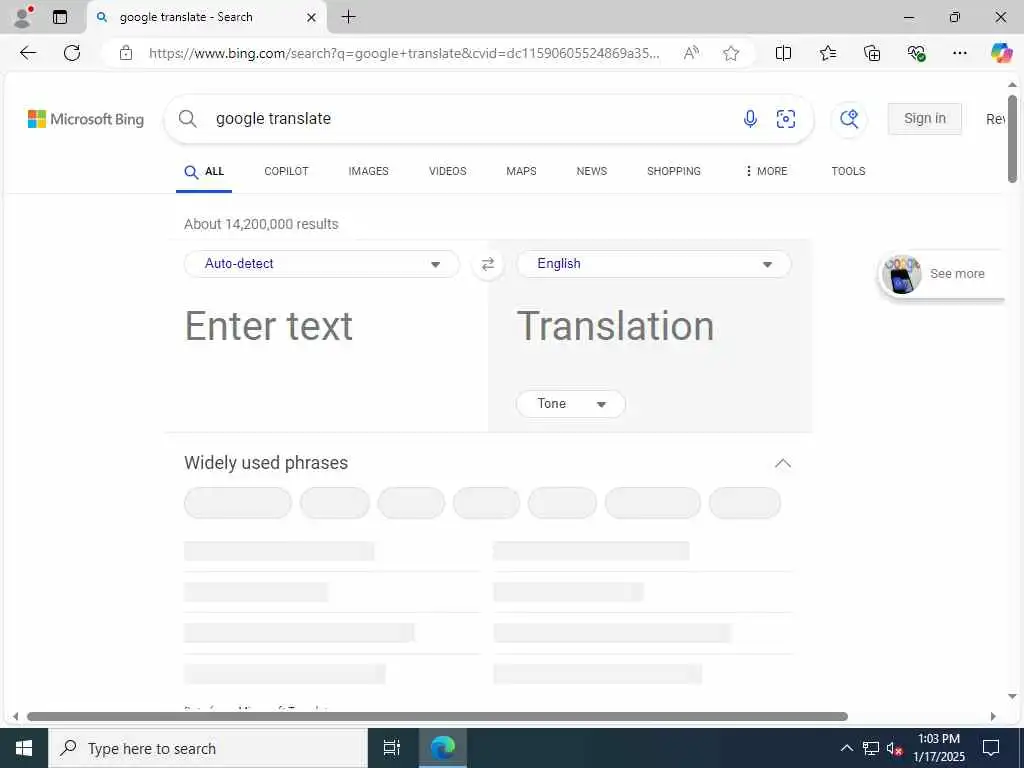View site information lock icon
Image resolution: width=1024 pixels, height=768 pixels.
tap(126, 53)
